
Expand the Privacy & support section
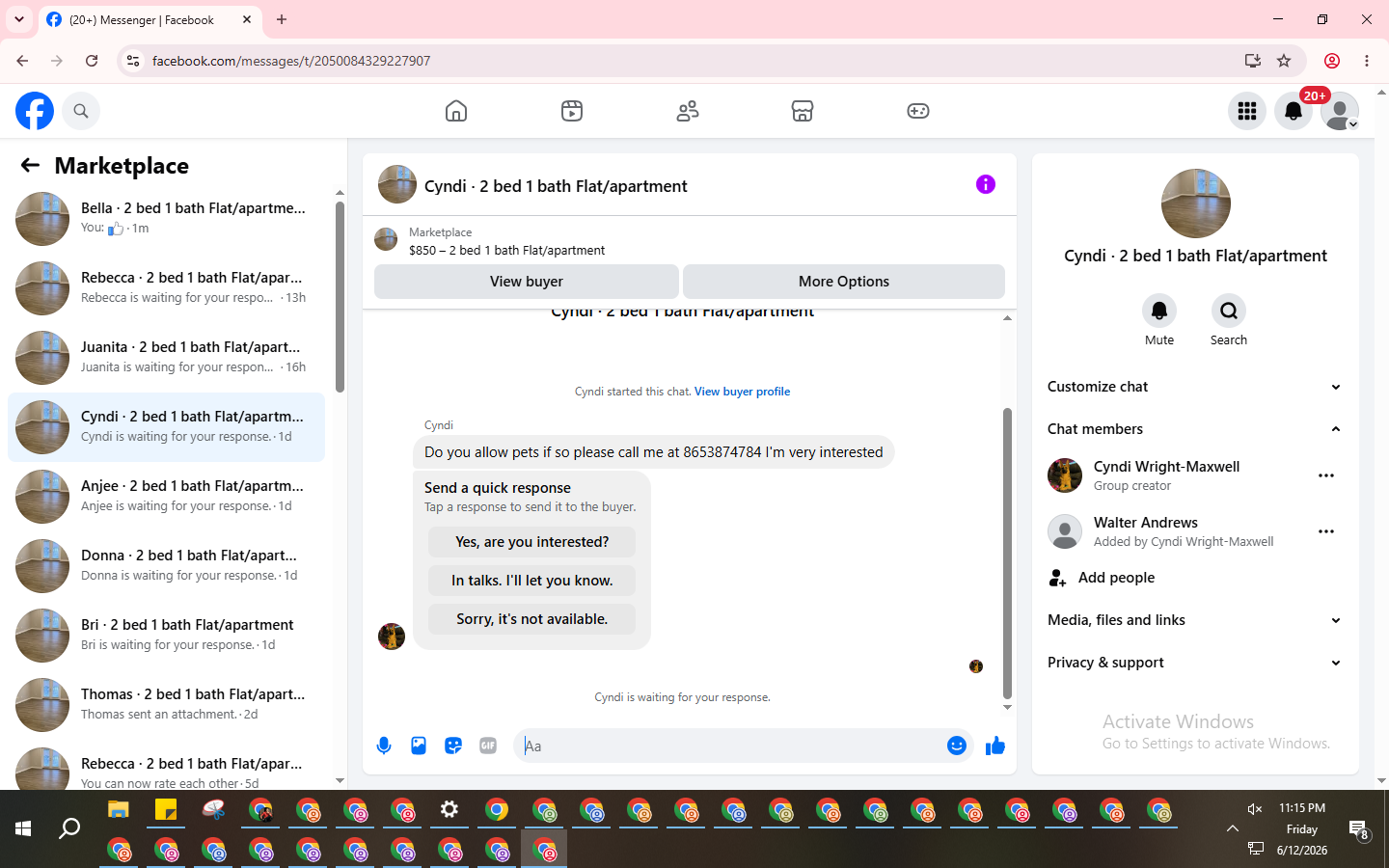[x=1195, y=663]
